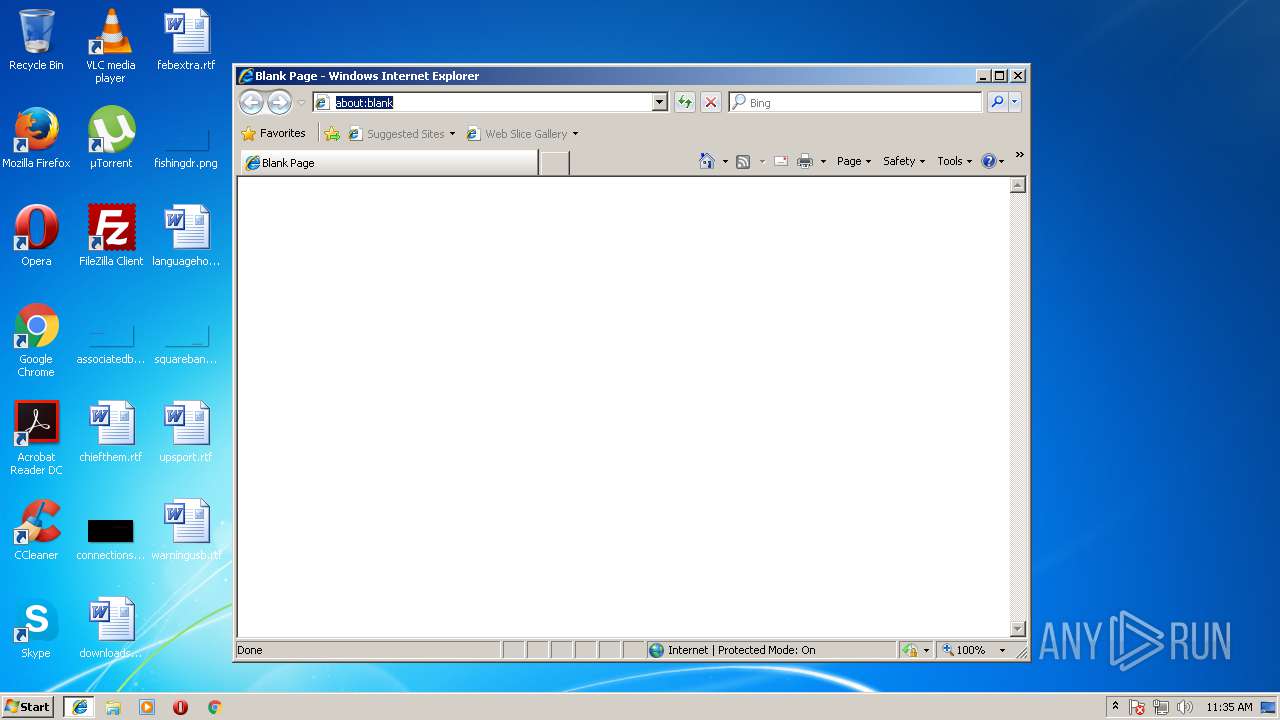Click the Show desktop button
1280x720 pixels.
pyautogui.click(x=1269, y=707)
